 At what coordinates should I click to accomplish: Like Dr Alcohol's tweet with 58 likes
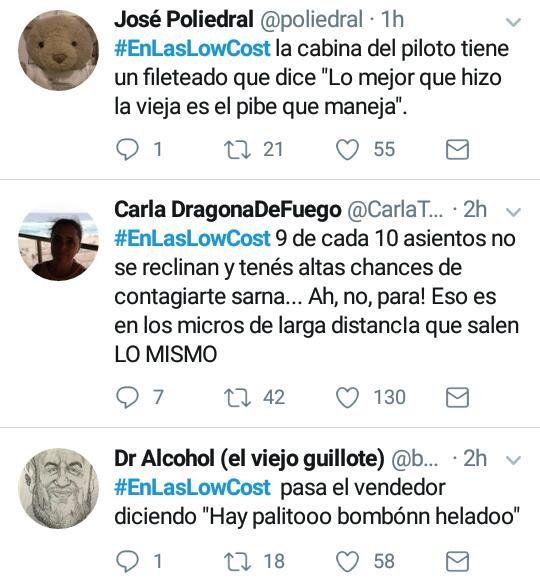click(347, 561)
